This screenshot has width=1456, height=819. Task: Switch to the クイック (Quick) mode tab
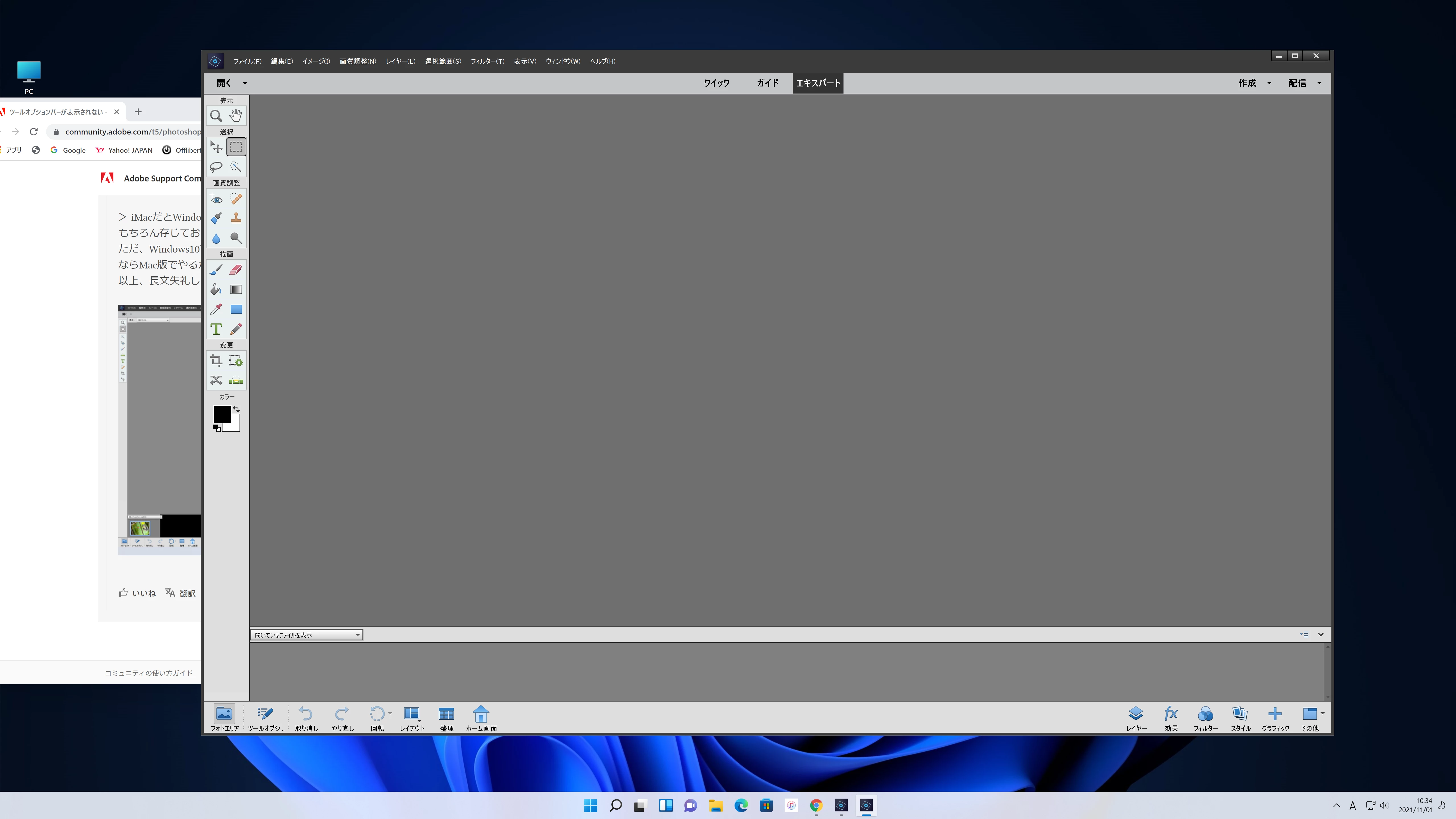pyautogui.click(x=716, y=83)
